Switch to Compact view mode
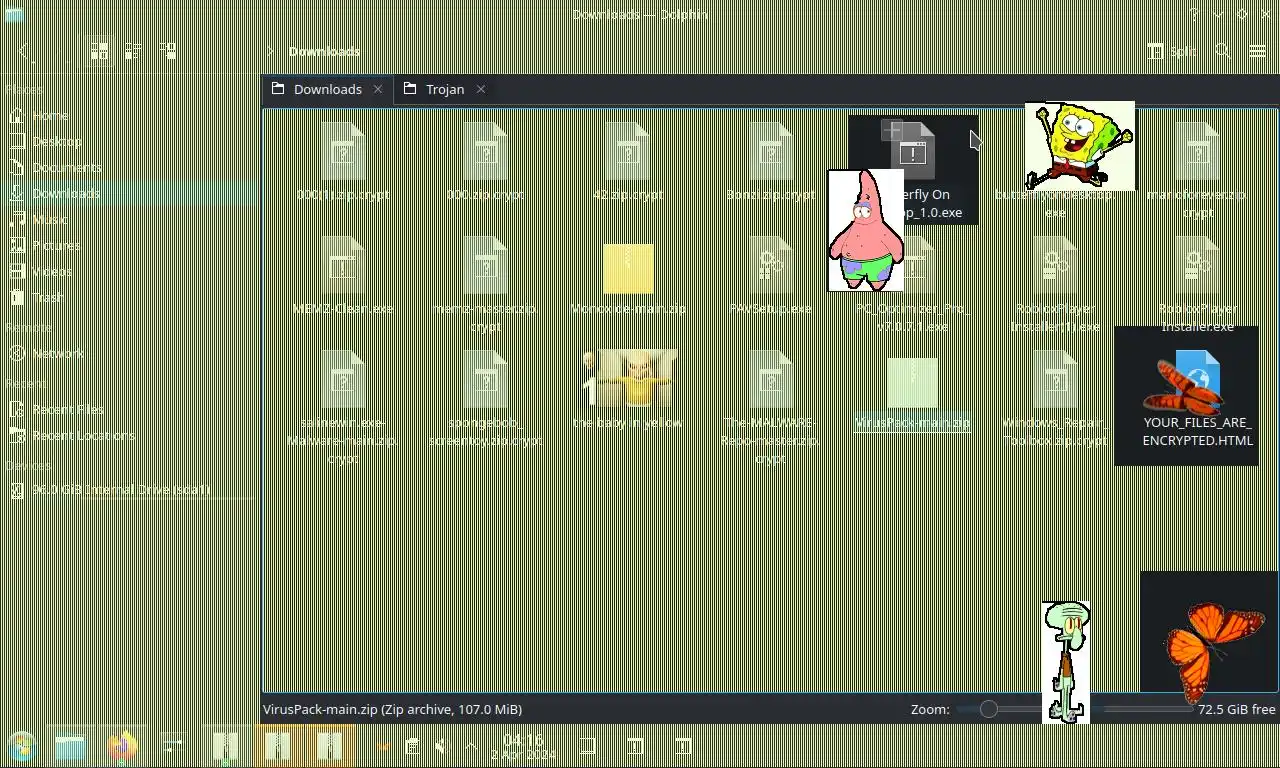Viewport: 1280px width, 768px height. point(133,51)
